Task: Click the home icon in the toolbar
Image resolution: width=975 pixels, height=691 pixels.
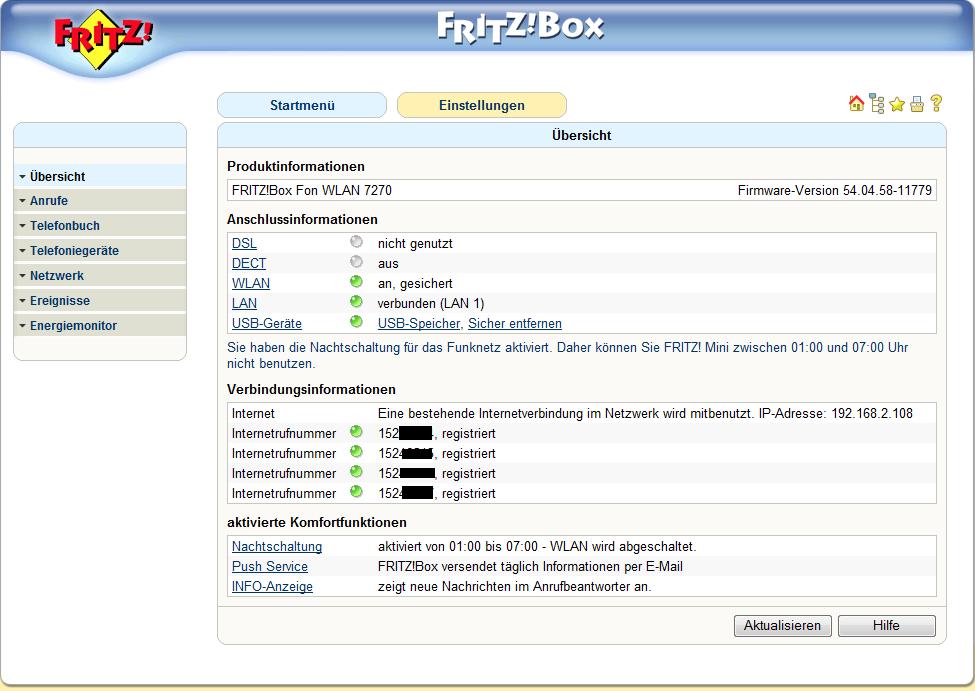Action: coord(856,104)
